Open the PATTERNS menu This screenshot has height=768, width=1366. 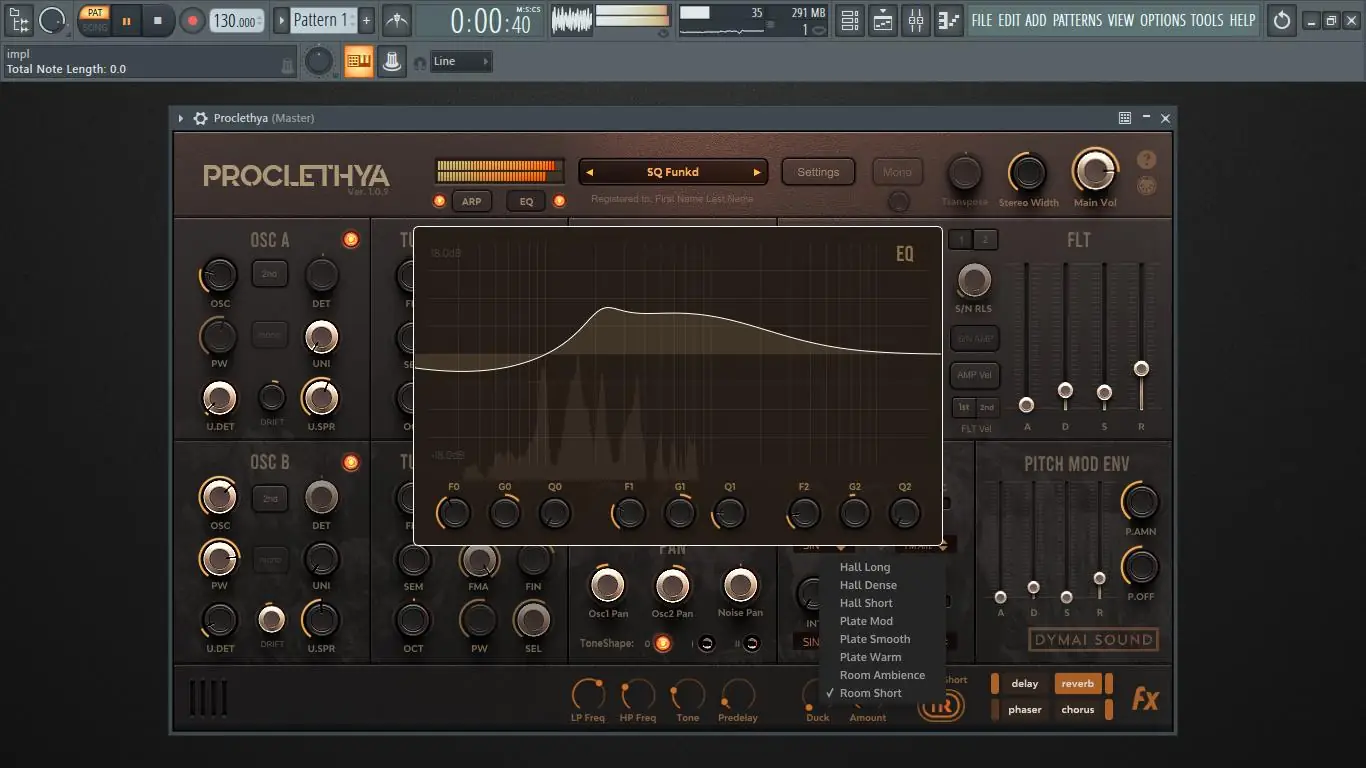pyautogui.click(x=1077, y=20)
